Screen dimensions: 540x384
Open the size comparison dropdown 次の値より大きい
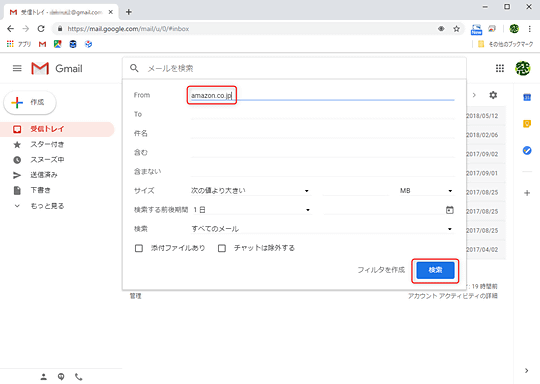250,190
